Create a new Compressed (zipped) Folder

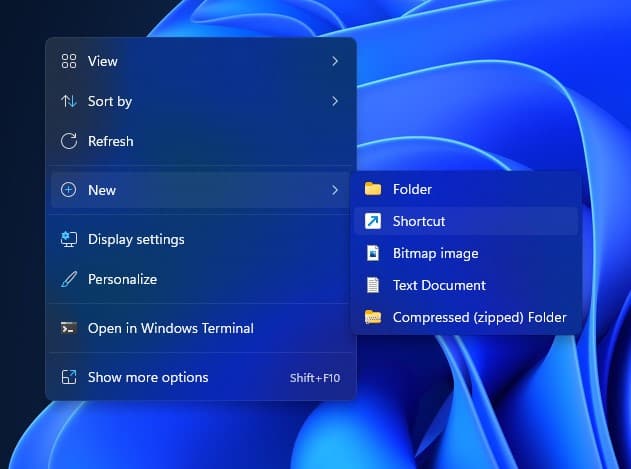click(x=466, y=317)
